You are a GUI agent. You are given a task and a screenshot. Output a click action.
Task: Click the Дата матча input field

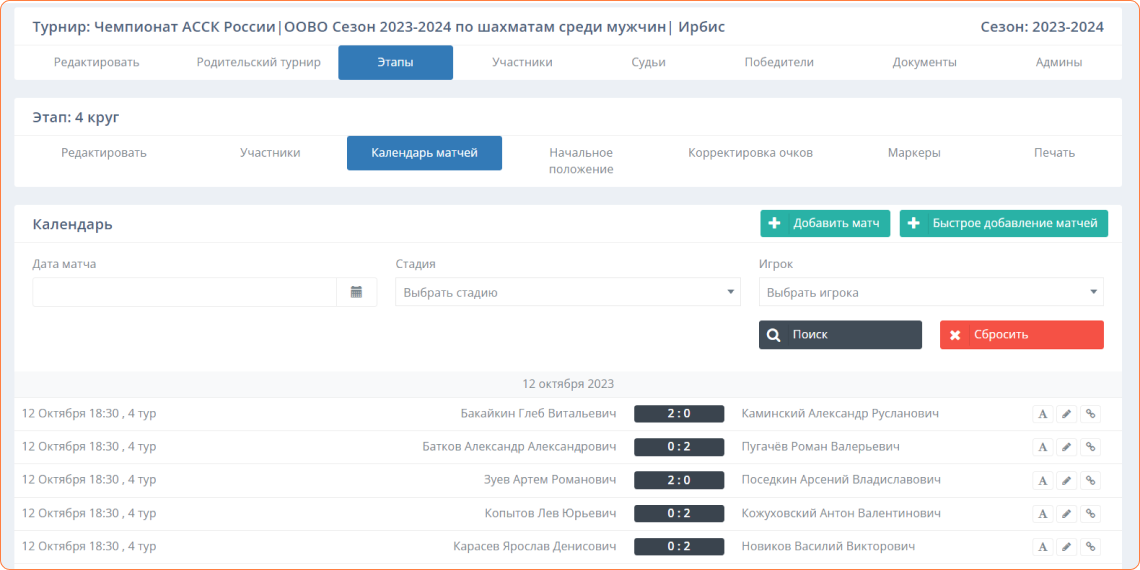pos(185,292)
